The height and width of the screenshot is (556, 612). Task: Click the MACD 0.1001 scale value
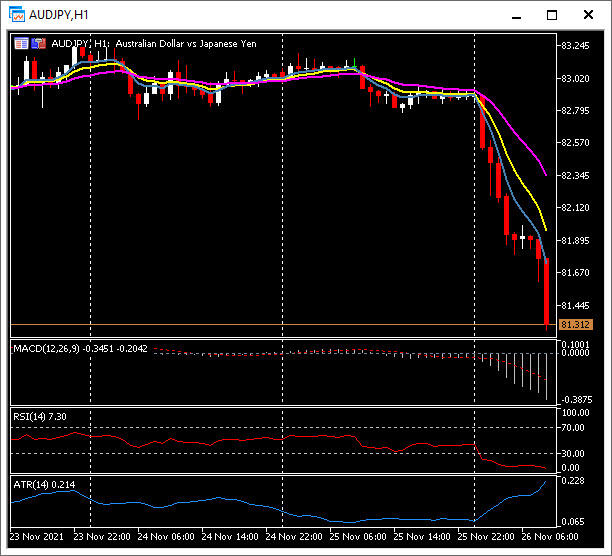575,345
